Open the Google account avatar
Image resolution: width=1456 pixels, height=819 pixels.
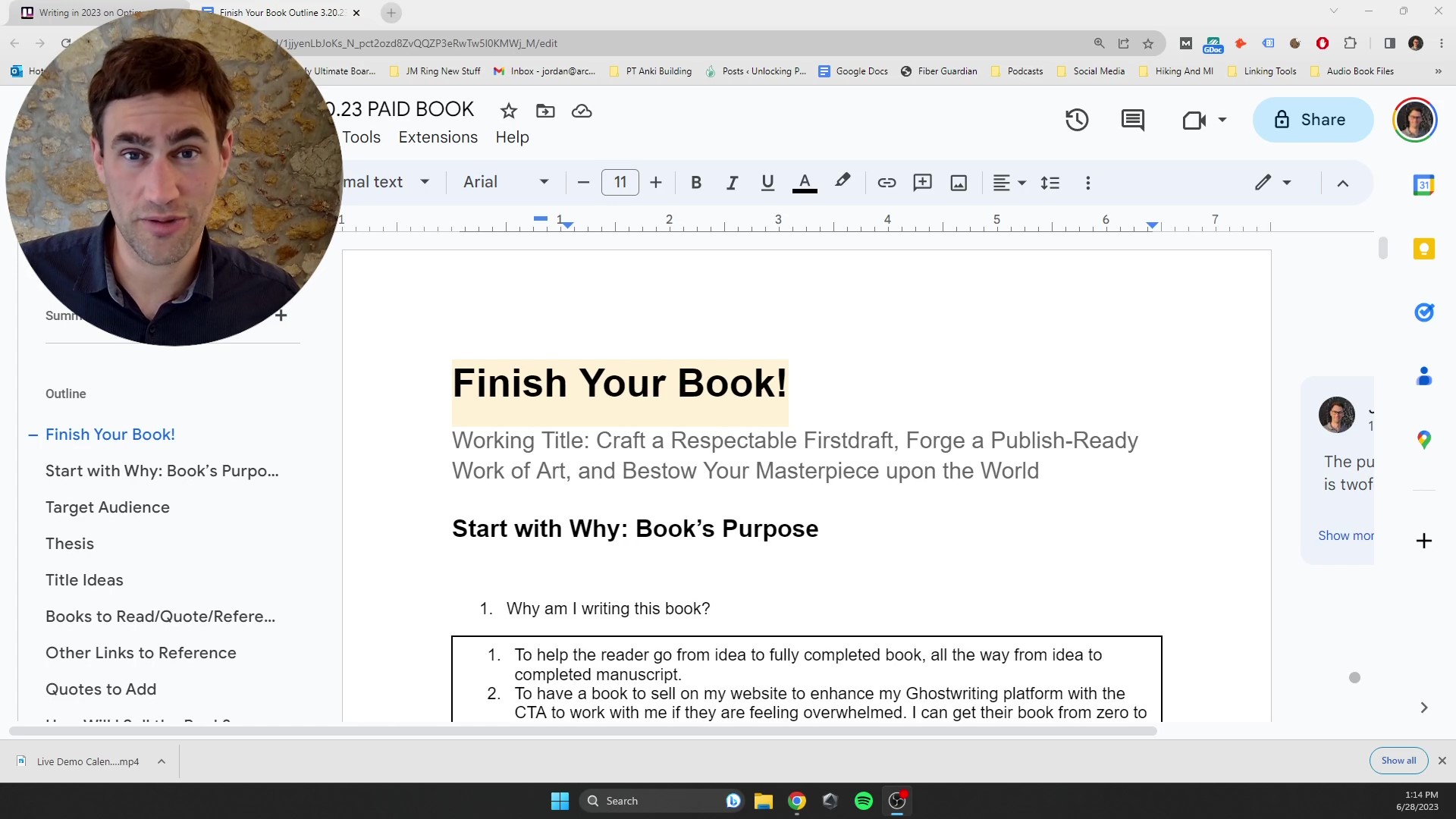click(x=1415, y=120)
